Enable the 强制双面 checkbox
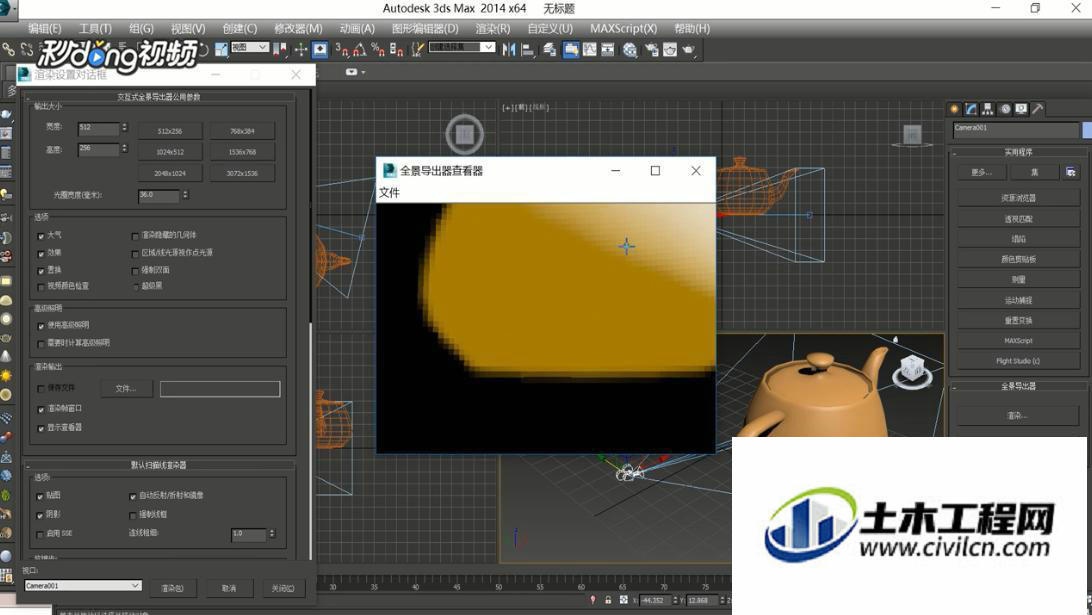 (135, 270)
